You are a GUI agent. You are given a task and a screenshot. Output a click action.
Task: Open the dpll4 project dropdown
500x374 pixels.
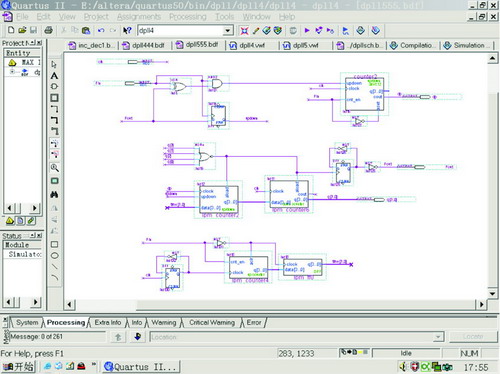[x=228, y=31]
